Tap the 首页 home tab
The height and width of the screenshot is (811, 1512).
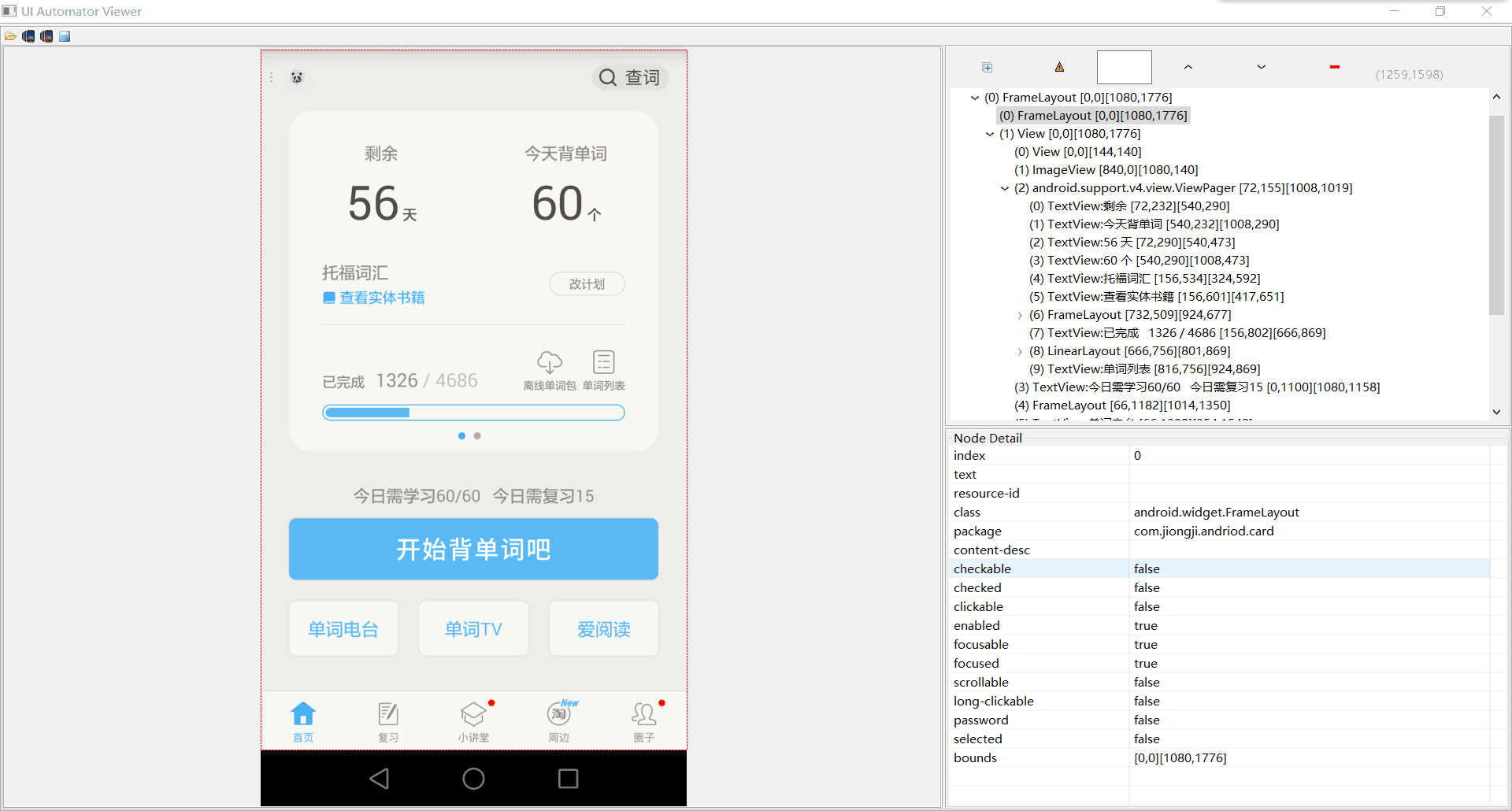pyautogui.click(x=303, y=721)
